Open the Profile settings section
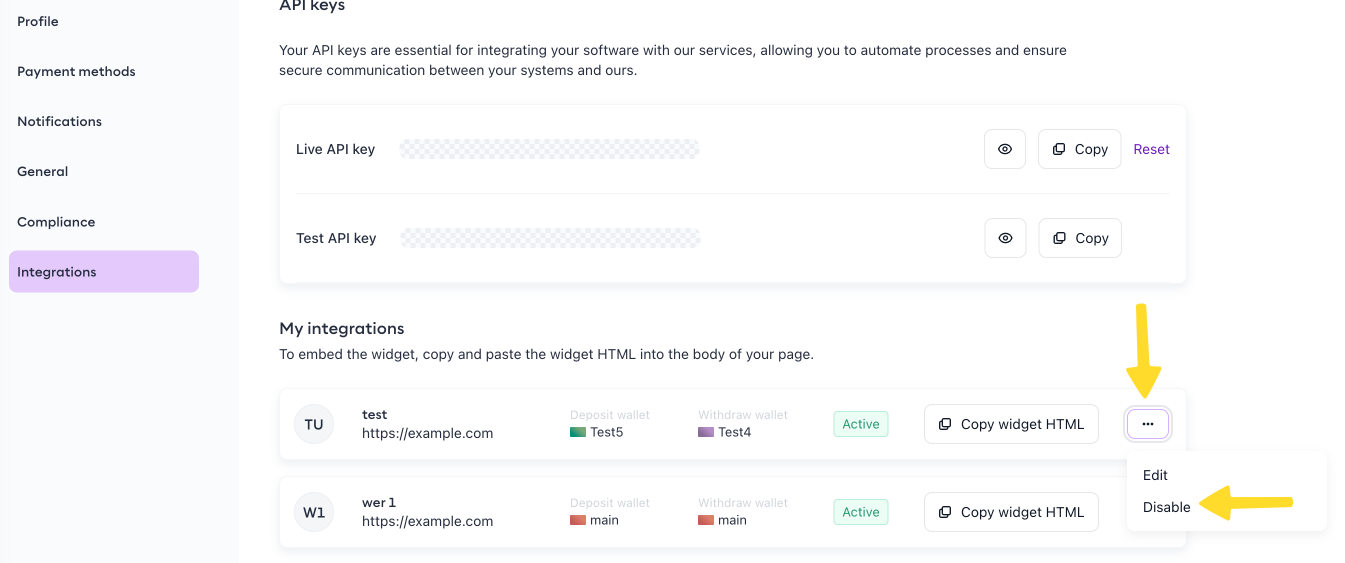 click(38, 21)
